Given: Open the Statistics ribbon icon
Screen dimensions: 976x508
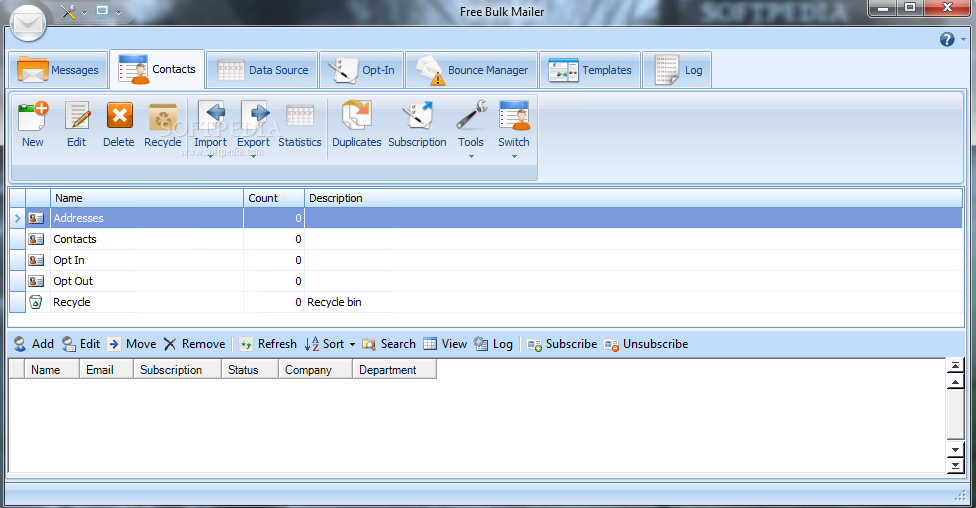Looking at the screenshot, I should (x=300, y=117).
